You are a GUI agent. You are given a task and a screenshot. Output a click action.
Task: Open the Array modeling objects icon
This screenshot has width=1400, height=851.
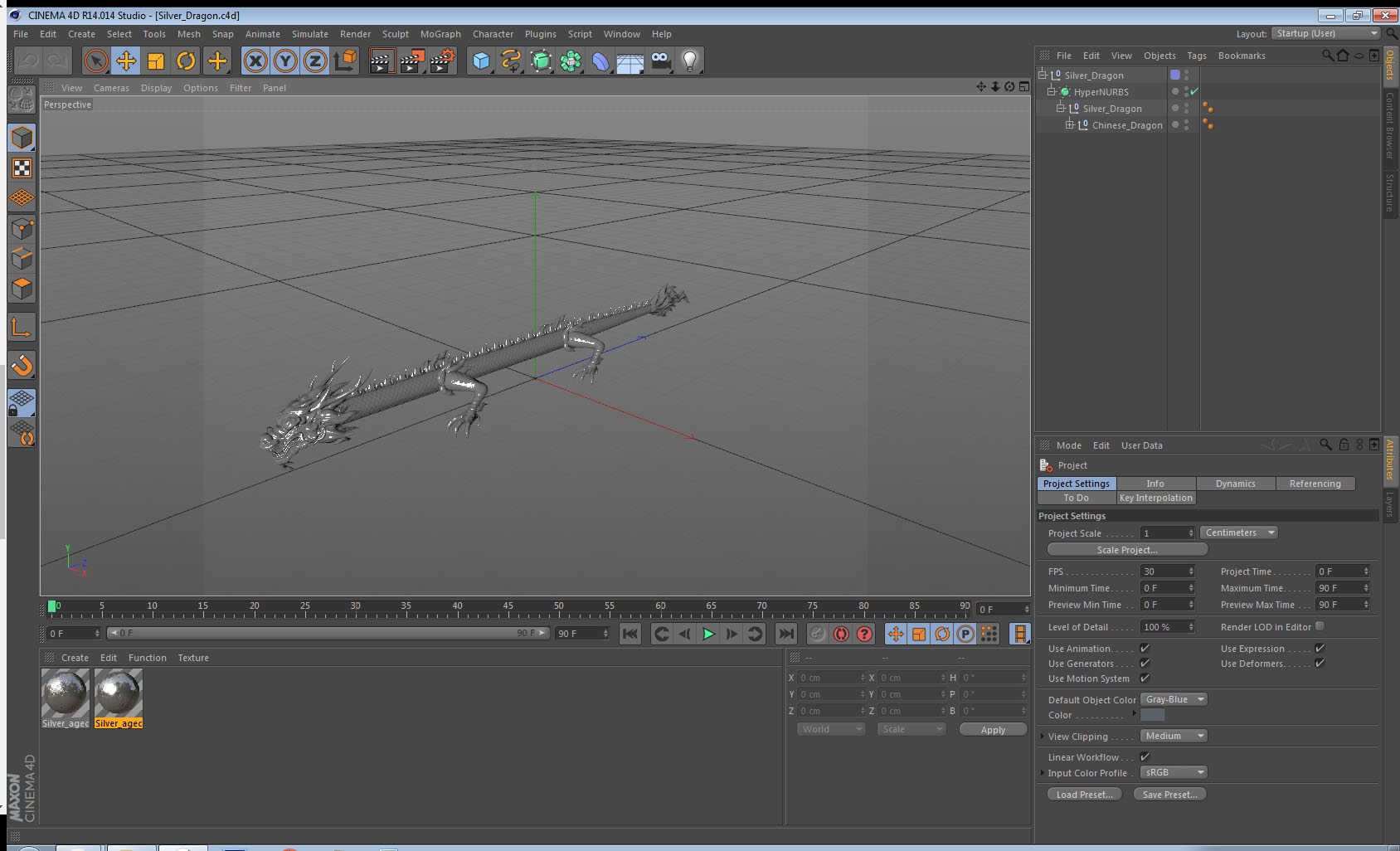tap(571, 61)
